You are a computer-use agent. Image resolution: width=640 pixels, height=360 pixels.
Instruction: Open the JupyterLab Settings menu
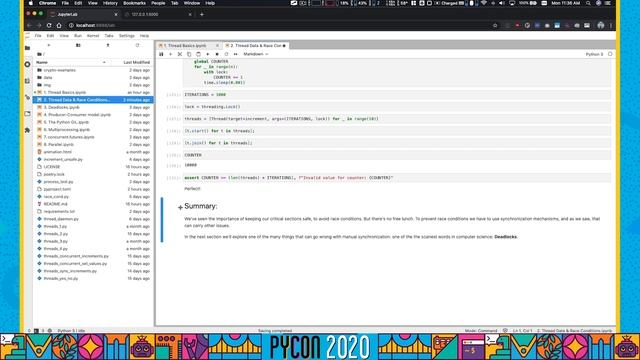(x=127, y=36)
